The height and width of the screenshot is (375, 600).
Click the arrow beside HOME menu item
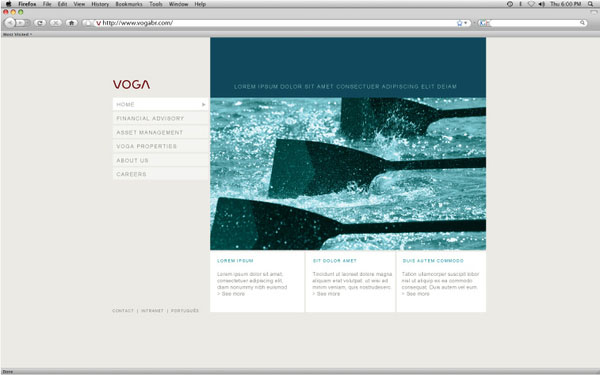pos(204,104)
